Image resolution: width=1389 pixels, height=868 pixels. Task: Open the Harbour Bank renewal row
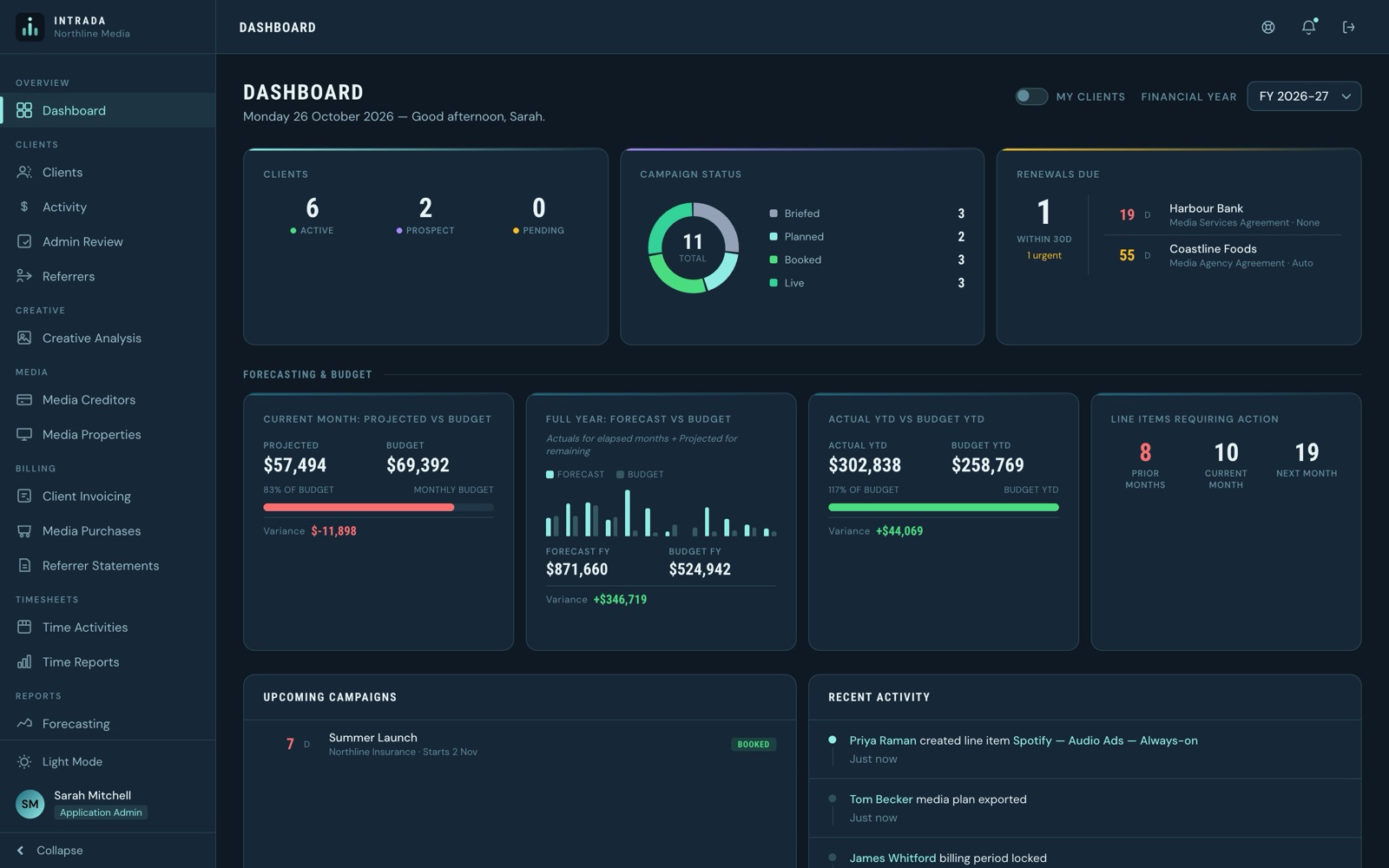pyautogui.click(x=1222, y=214)
